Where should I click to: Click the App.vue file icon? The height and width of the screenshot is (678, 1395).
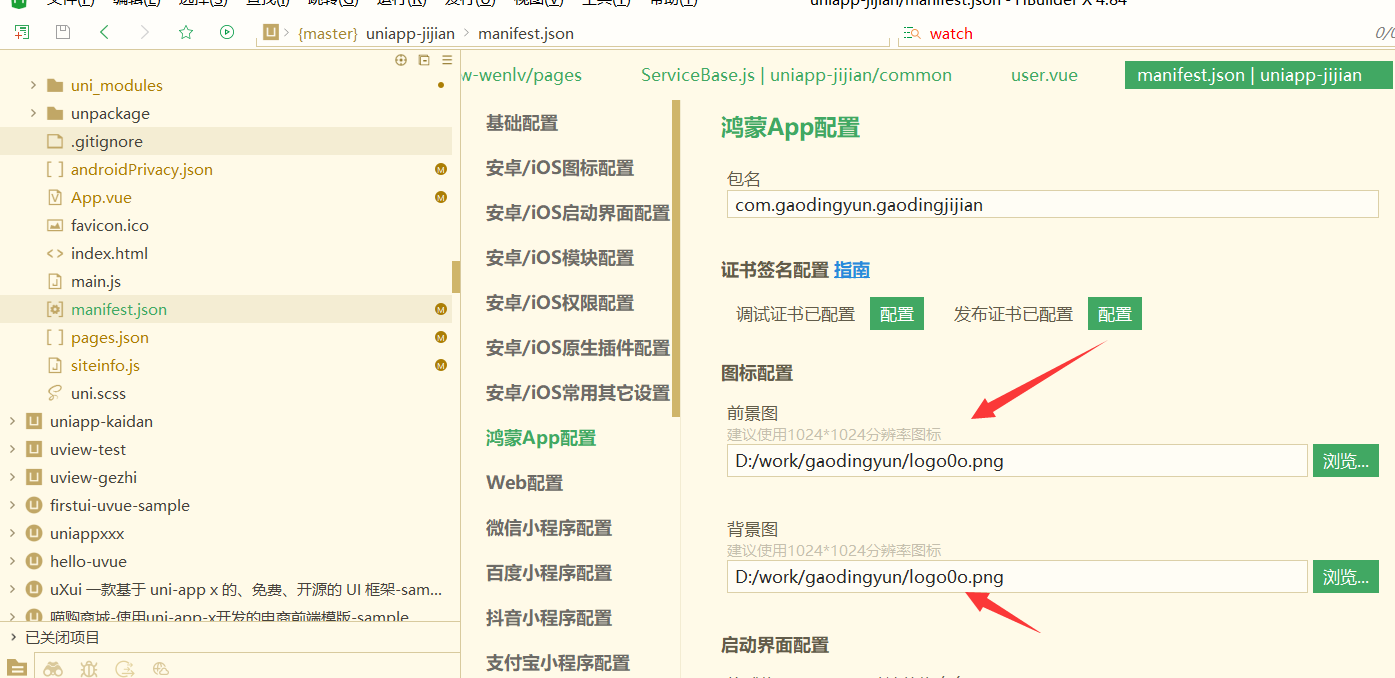pyautogui.click(x=55, y=197)
